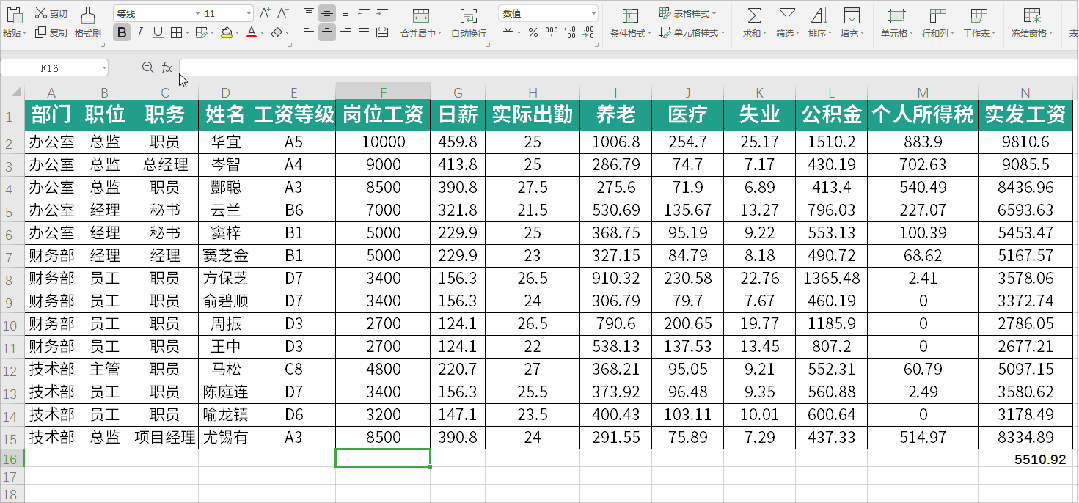This screenshot has width=1079, height=503.
Task: Justify text in alignment group
Action: 363,32
